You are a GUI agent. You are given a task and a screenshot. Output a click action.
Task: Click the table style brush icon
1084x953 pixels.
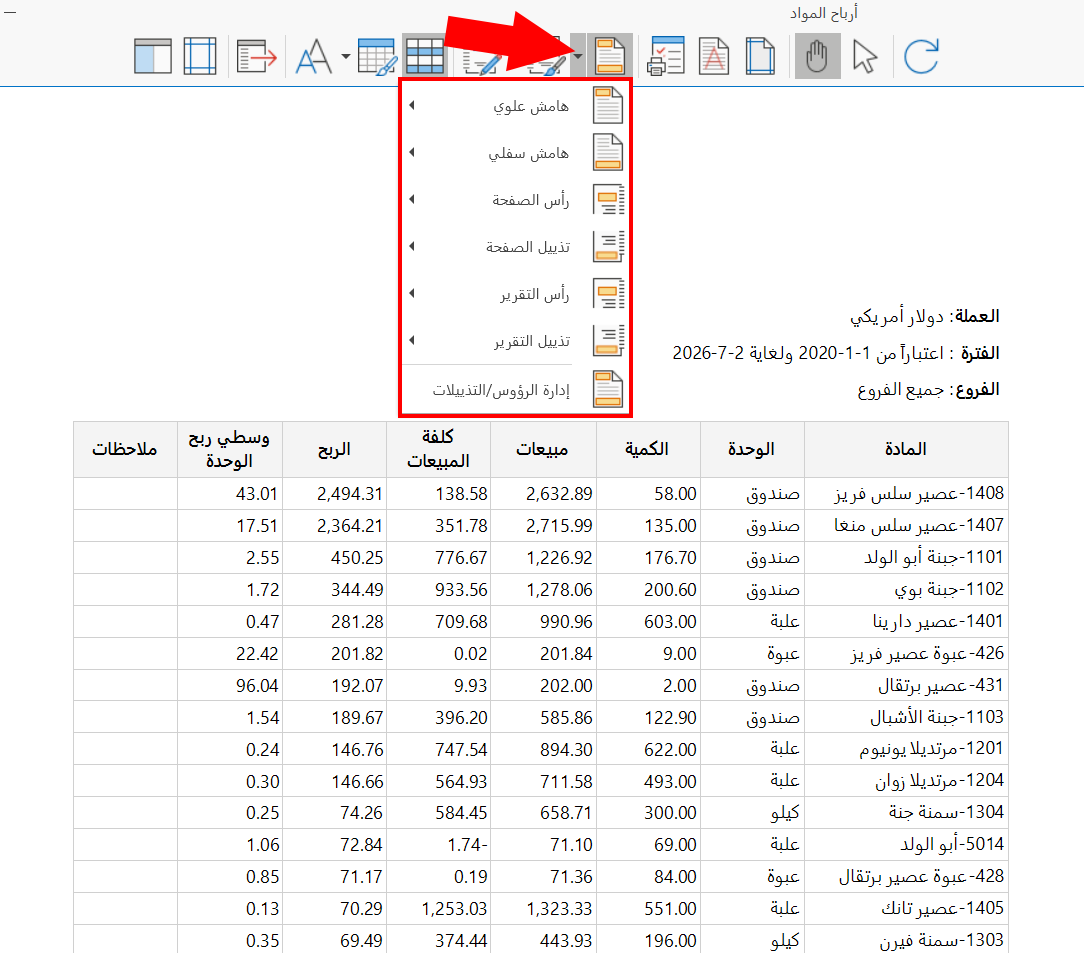[x=377, y=56]
